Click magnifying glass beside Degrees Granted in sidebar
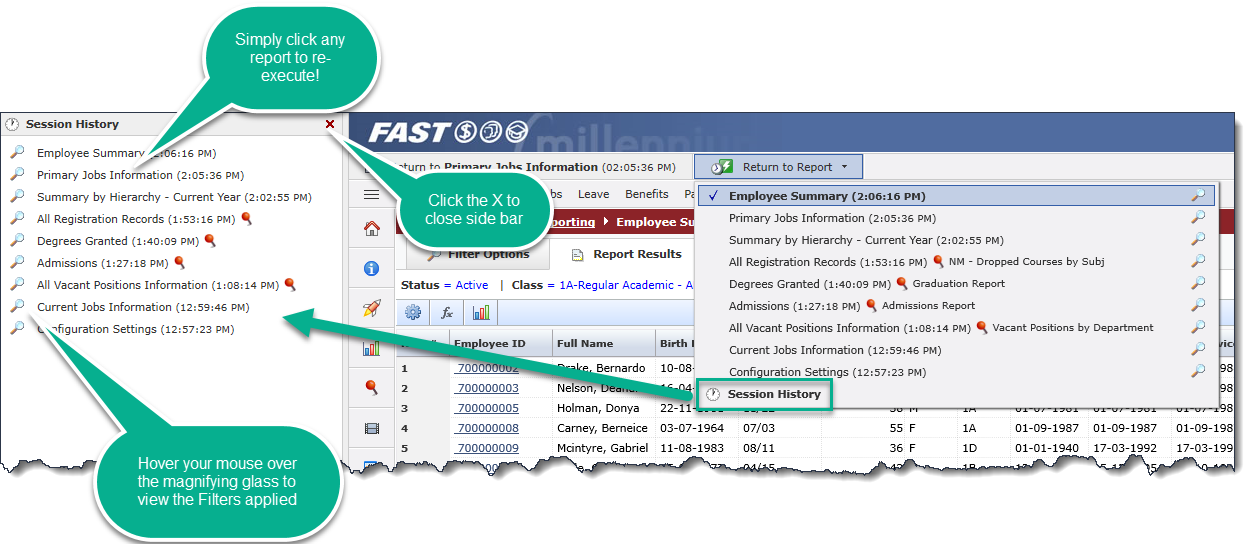The width and height of the screenshot is (1250, 544). point(17,241)
